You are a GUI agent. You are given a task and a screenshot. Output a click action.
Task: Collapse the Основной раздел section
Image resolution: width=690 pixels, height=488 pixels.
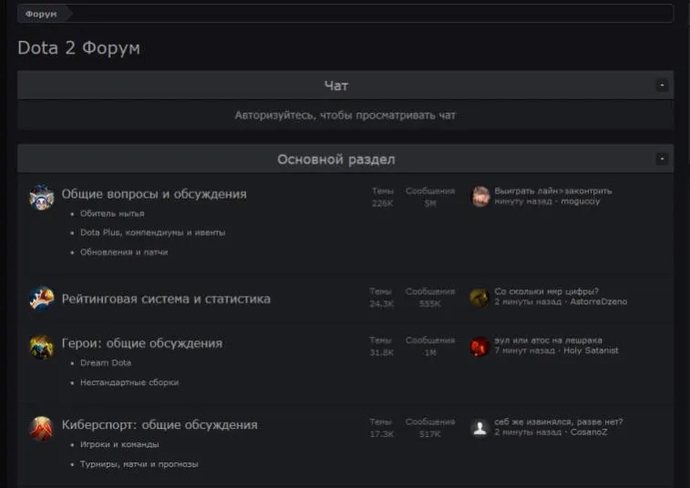click(x=661, y=159)
